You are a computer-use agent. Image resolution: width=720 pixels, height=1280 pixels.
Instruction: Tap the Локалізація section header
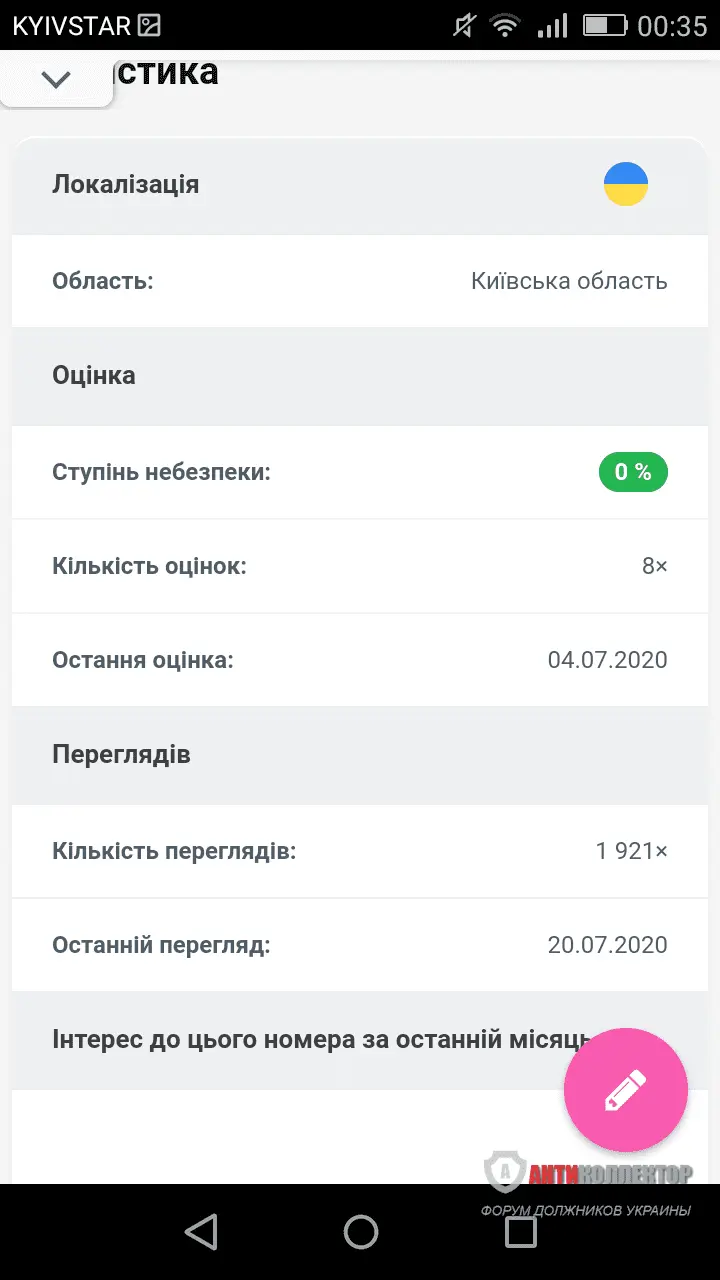[126, 185]
